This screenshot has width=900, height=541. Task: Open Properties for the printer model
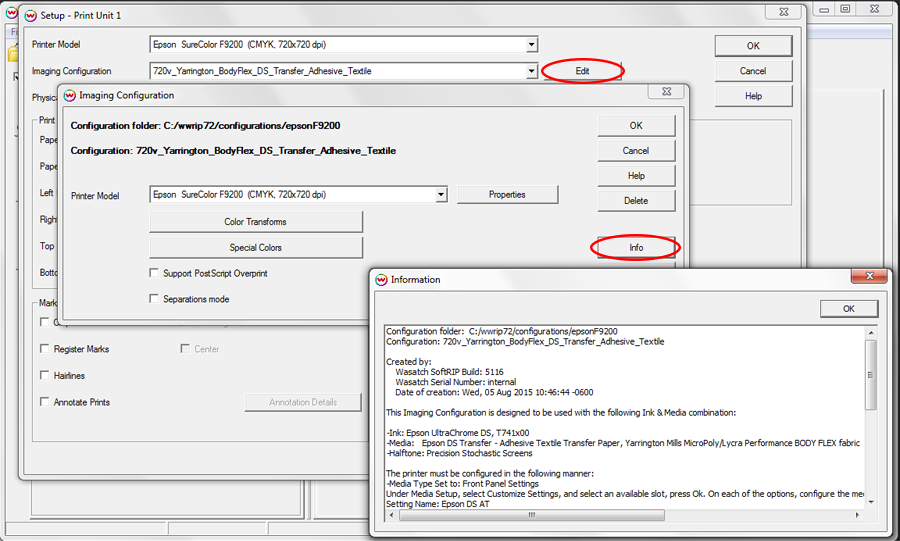(x=507, y=194)
